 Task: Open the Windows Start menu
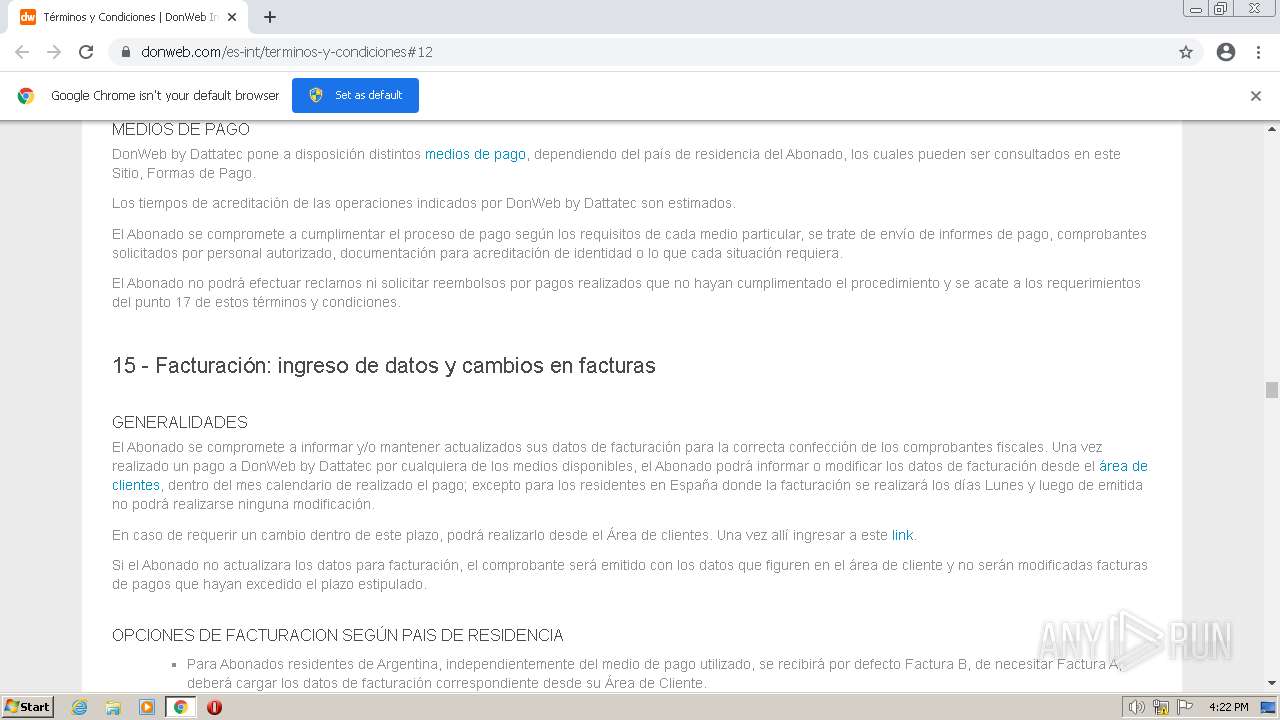click(27, 706)
